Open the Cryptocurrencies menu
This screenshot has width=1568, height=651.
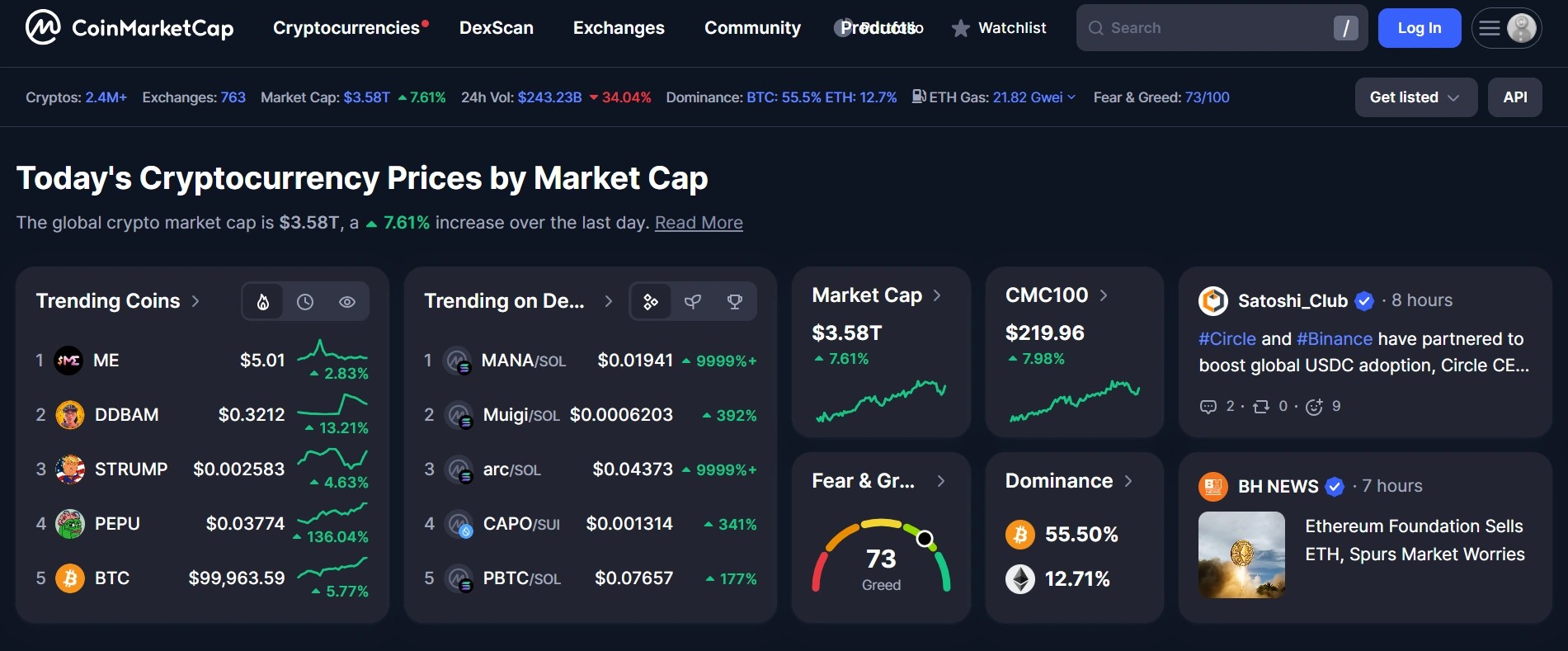click(x=346, y=27)
